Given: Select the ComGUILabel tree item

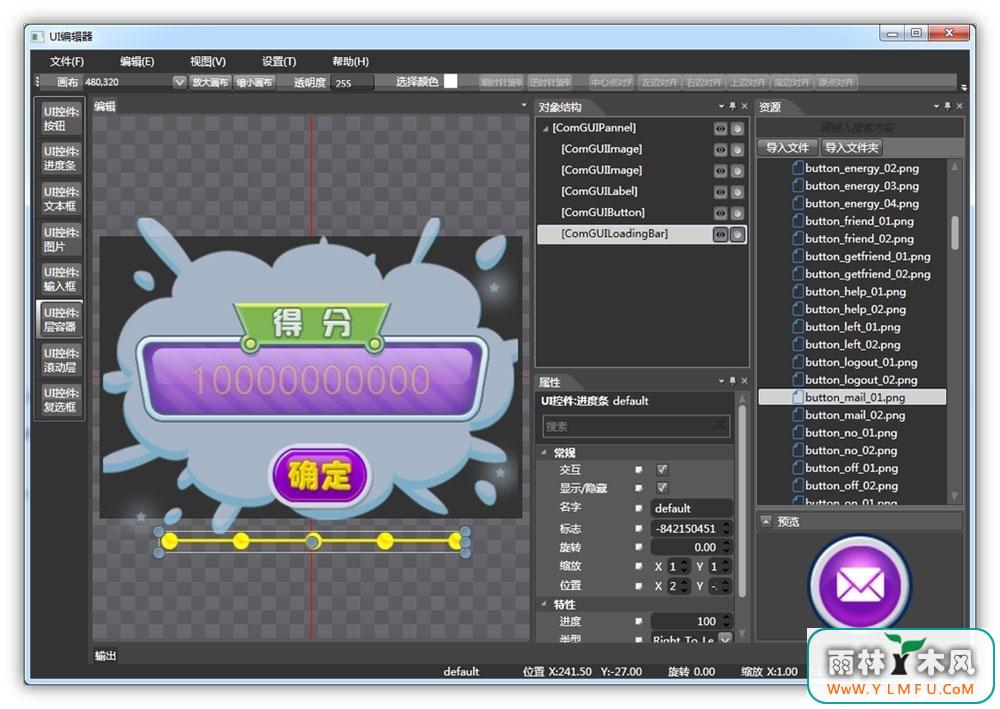Looking at the screenshot, I should tap(599, 191).
